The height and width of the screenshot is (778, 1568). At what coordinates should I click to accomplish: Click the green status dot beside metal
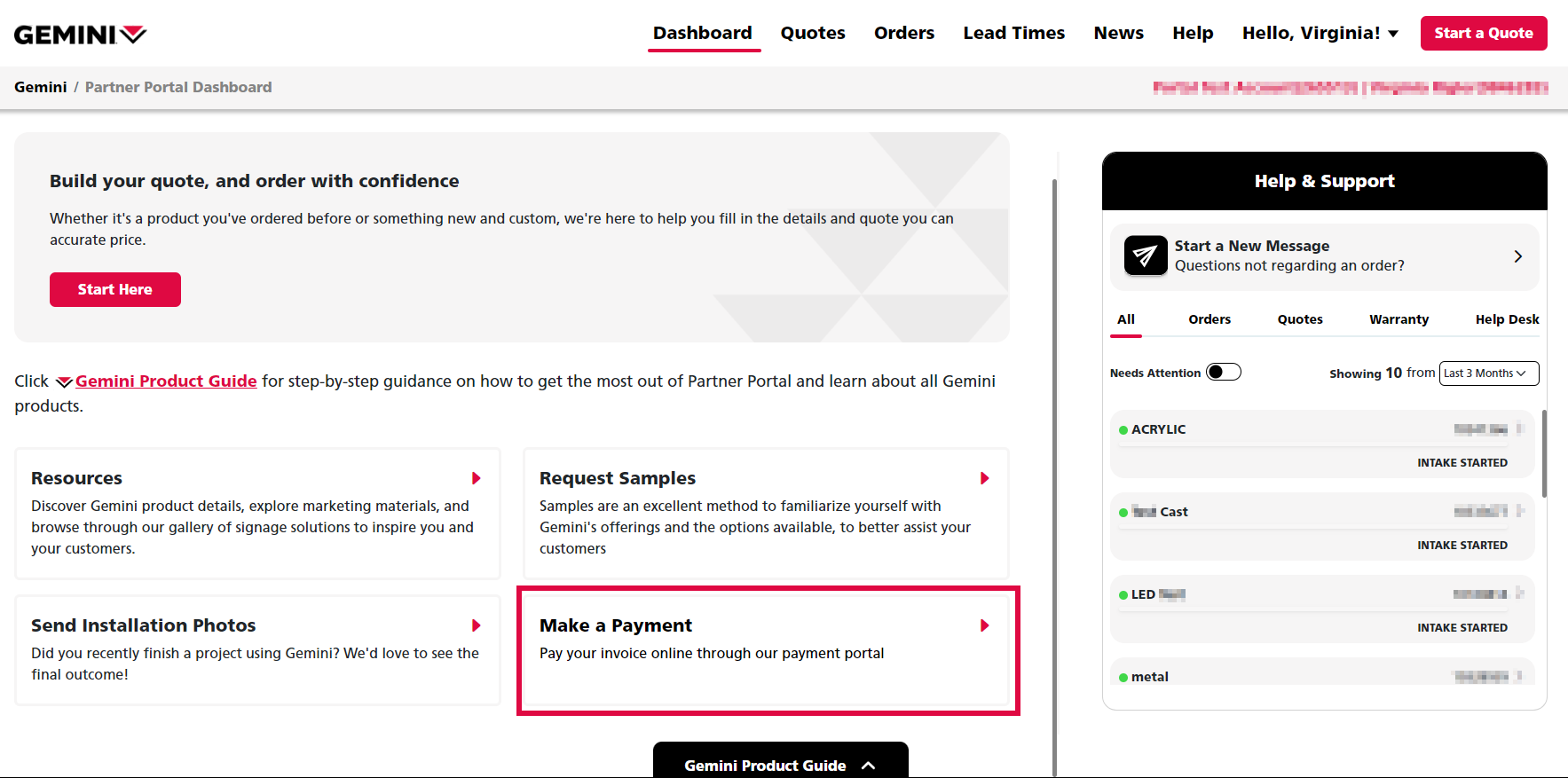(1123, 678)
